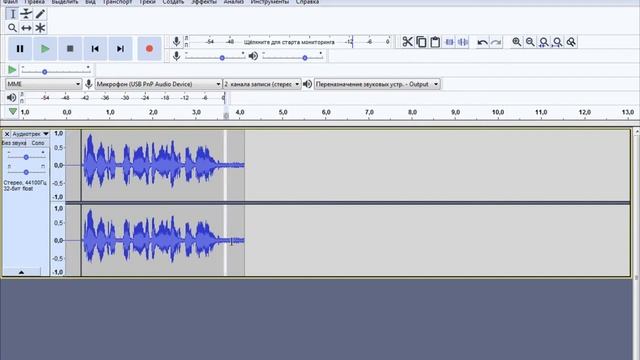Click the device toolbar microphone icon
Image resolution: width=640 pixels, height=360 pixels.
89,84
